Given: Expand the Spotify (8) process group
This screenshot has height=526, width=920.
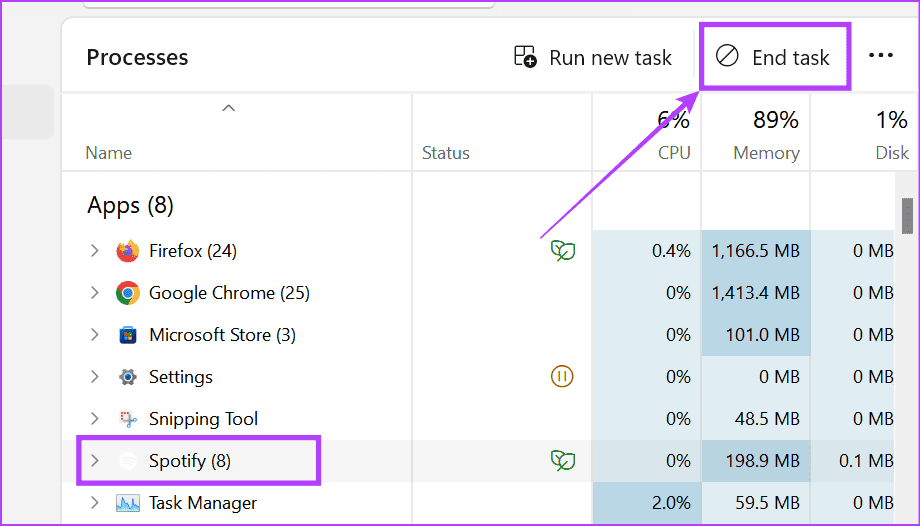Looking at the screenshot, I should point(94,461).
